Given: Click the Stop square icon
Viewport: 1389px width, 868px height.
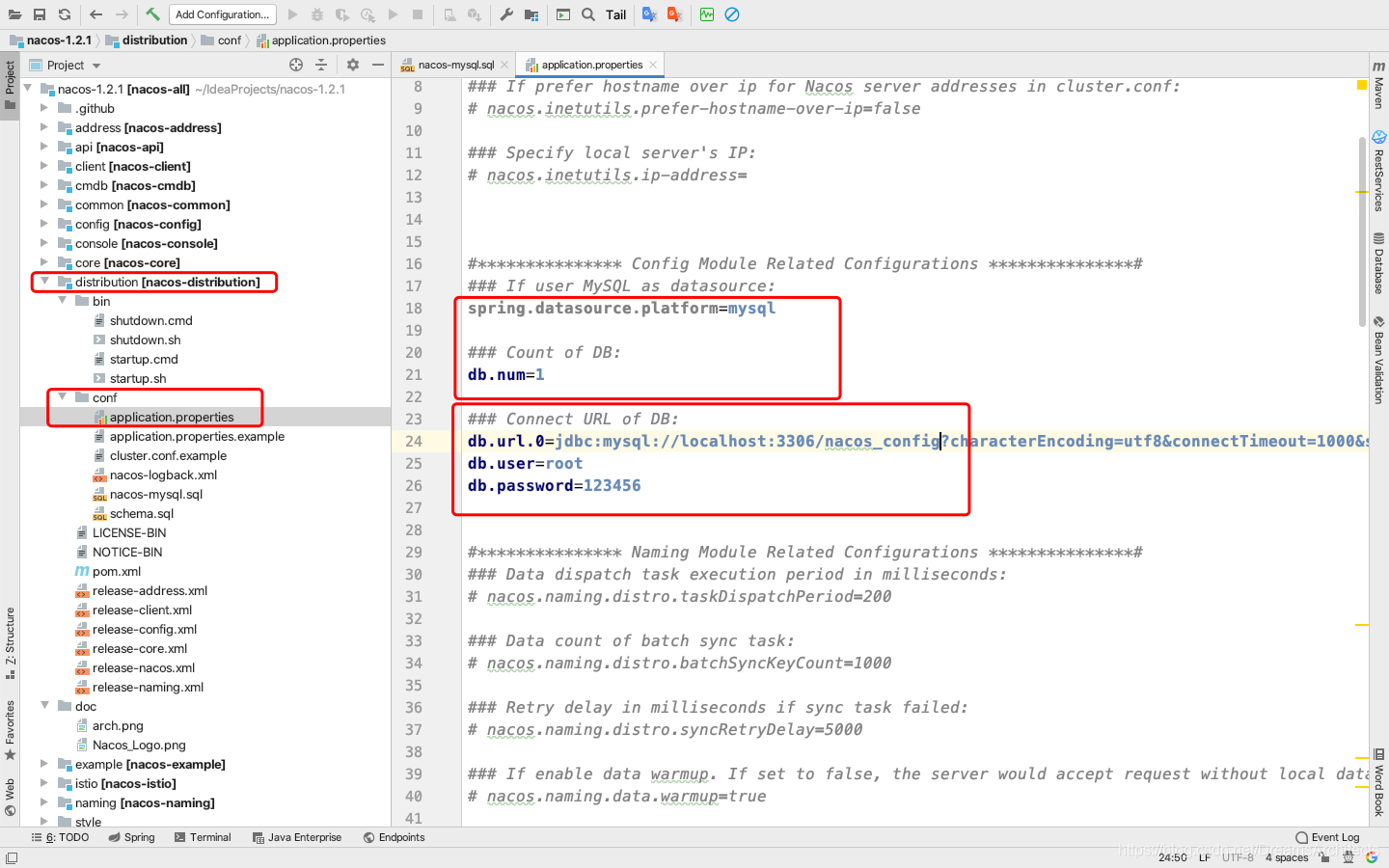Looking at the screenshot, I should [x=418, y=14].
